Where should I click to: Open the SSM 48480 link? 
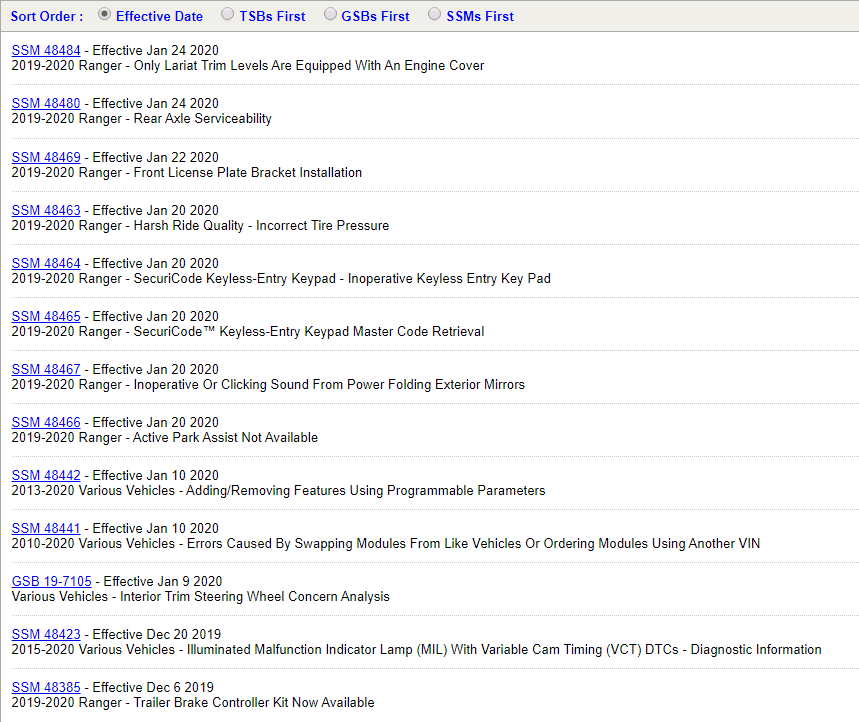pos(46,104)
